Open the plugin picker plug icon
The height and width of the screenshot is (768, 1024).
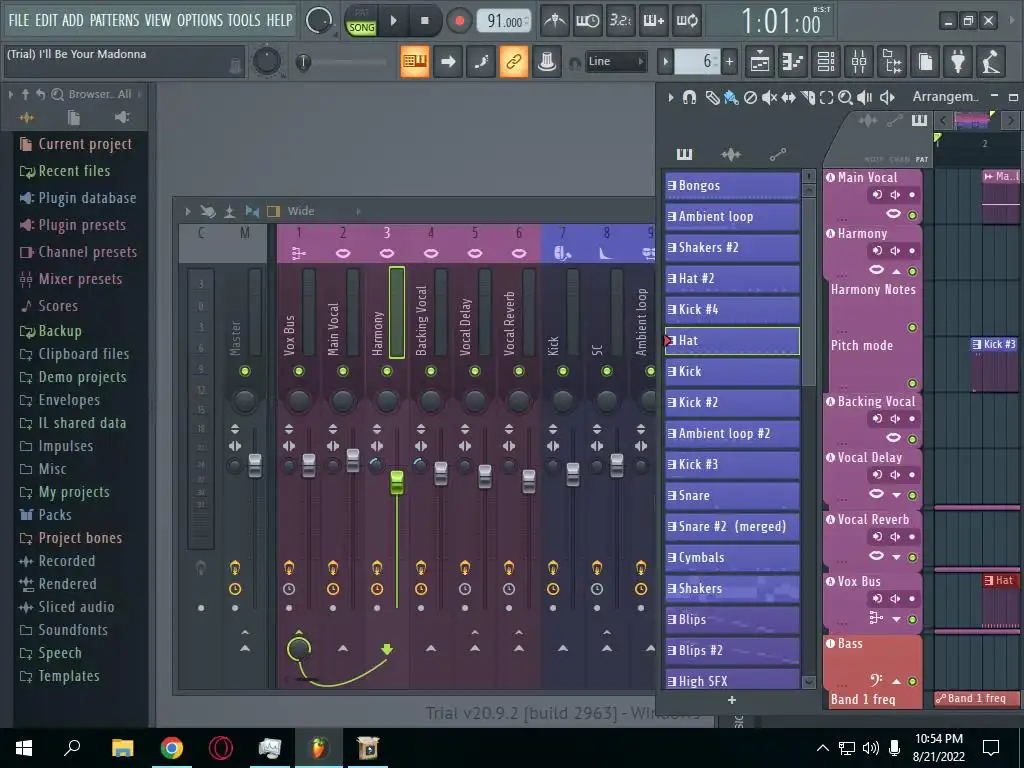click(x=958, y=62)
